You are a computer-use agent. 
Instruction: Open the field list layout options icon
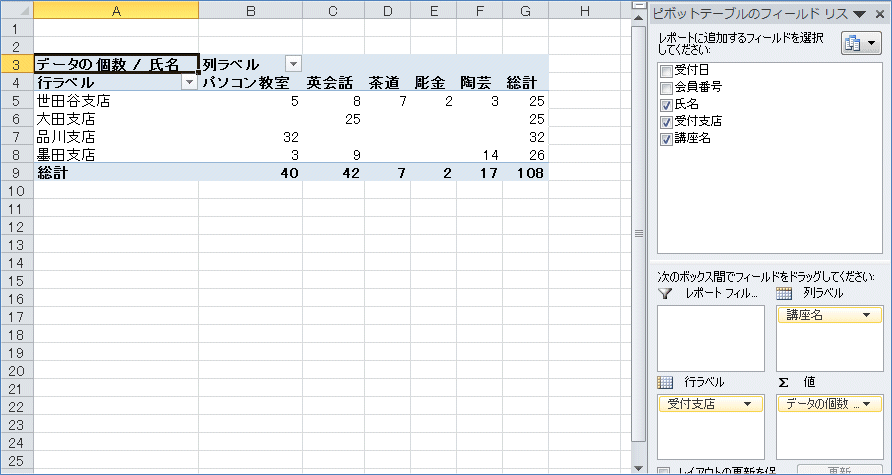pos(861,44)
